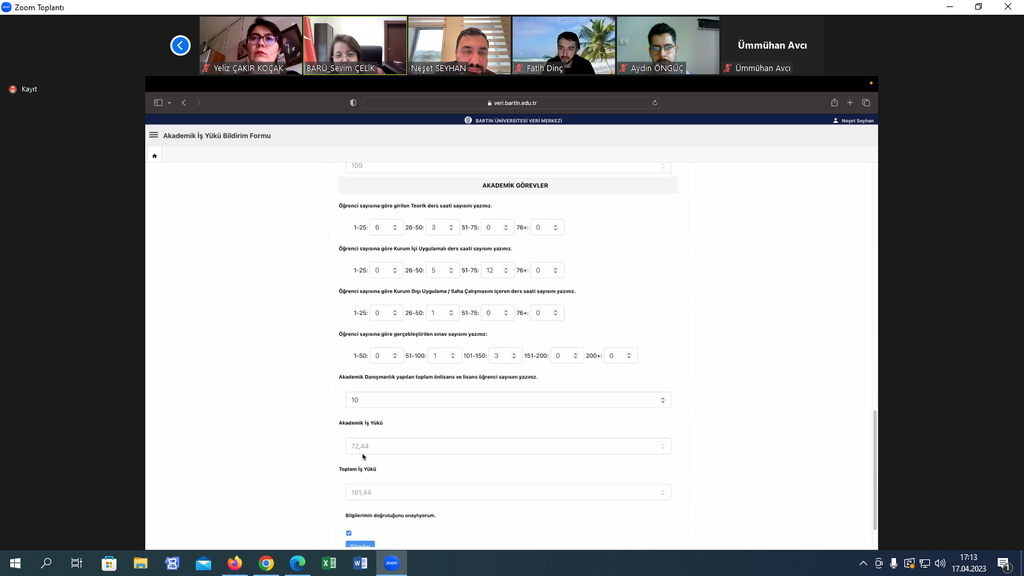
Task: Click the home icon in the breadcrumb bar
Action: 154,156
